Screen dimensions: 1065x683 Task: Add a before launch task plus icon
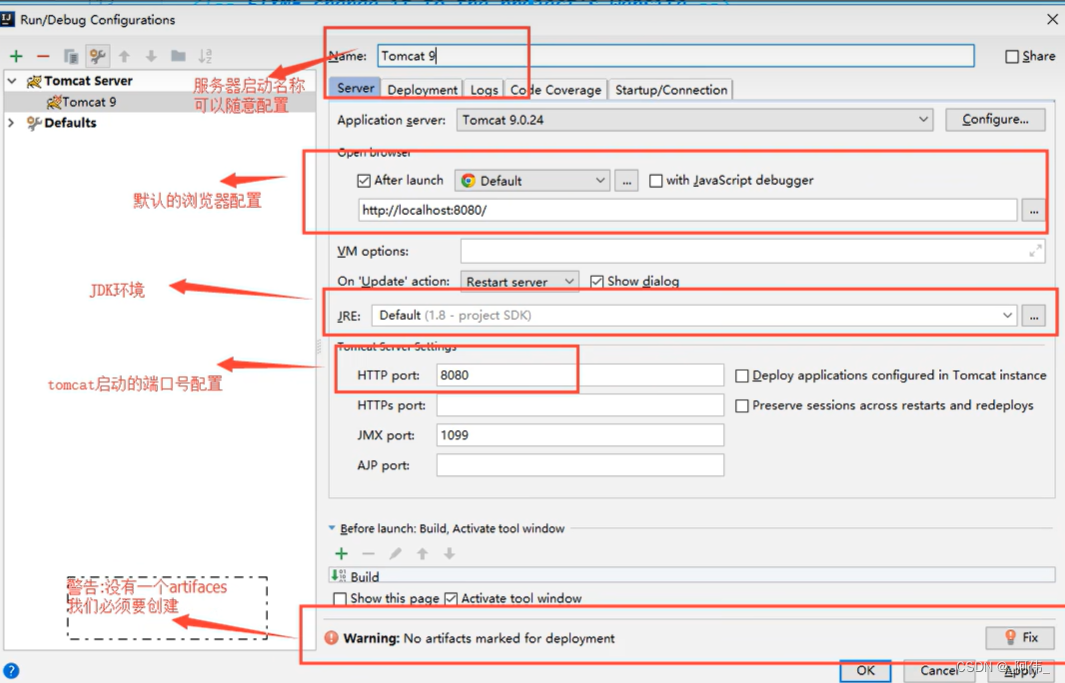pyautogui.click(x=342, y=554)
